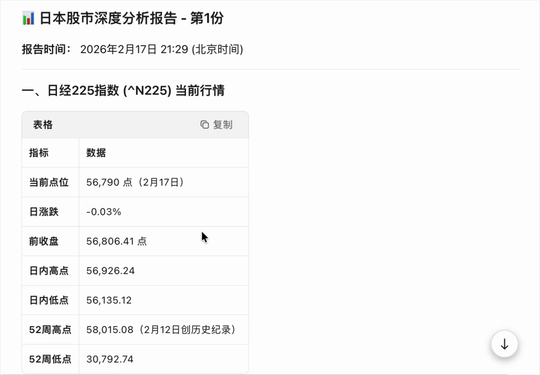Click the 前收盘 row label
Image resolution: width=540 pixels, height=375 pixels.
point(44,241)
